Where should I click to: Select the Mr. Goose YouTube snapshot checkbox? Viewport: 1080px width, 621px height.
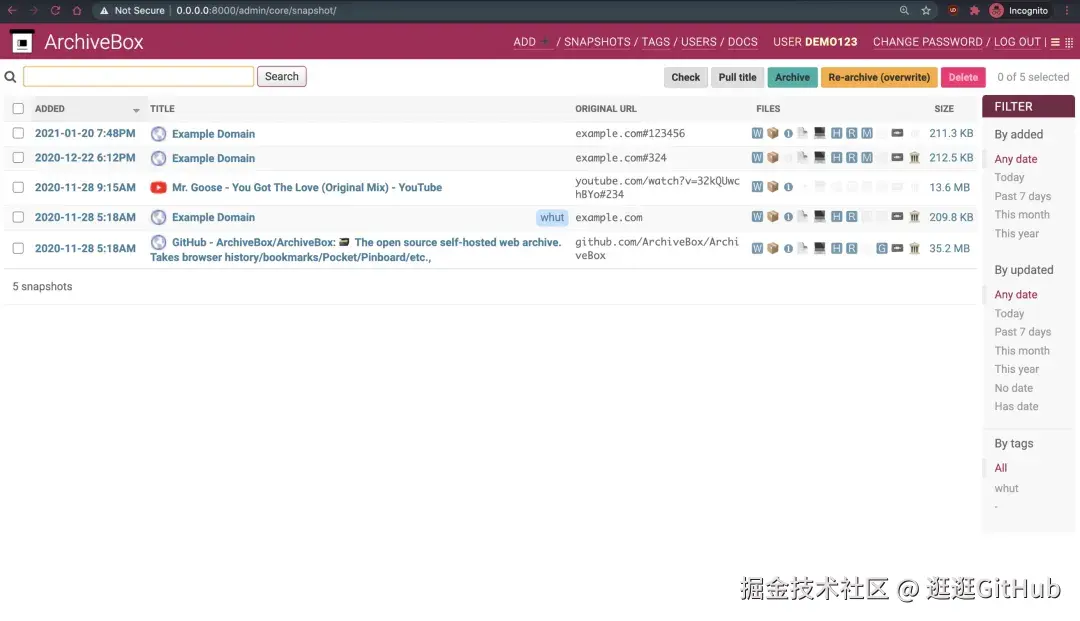(18, 187)
